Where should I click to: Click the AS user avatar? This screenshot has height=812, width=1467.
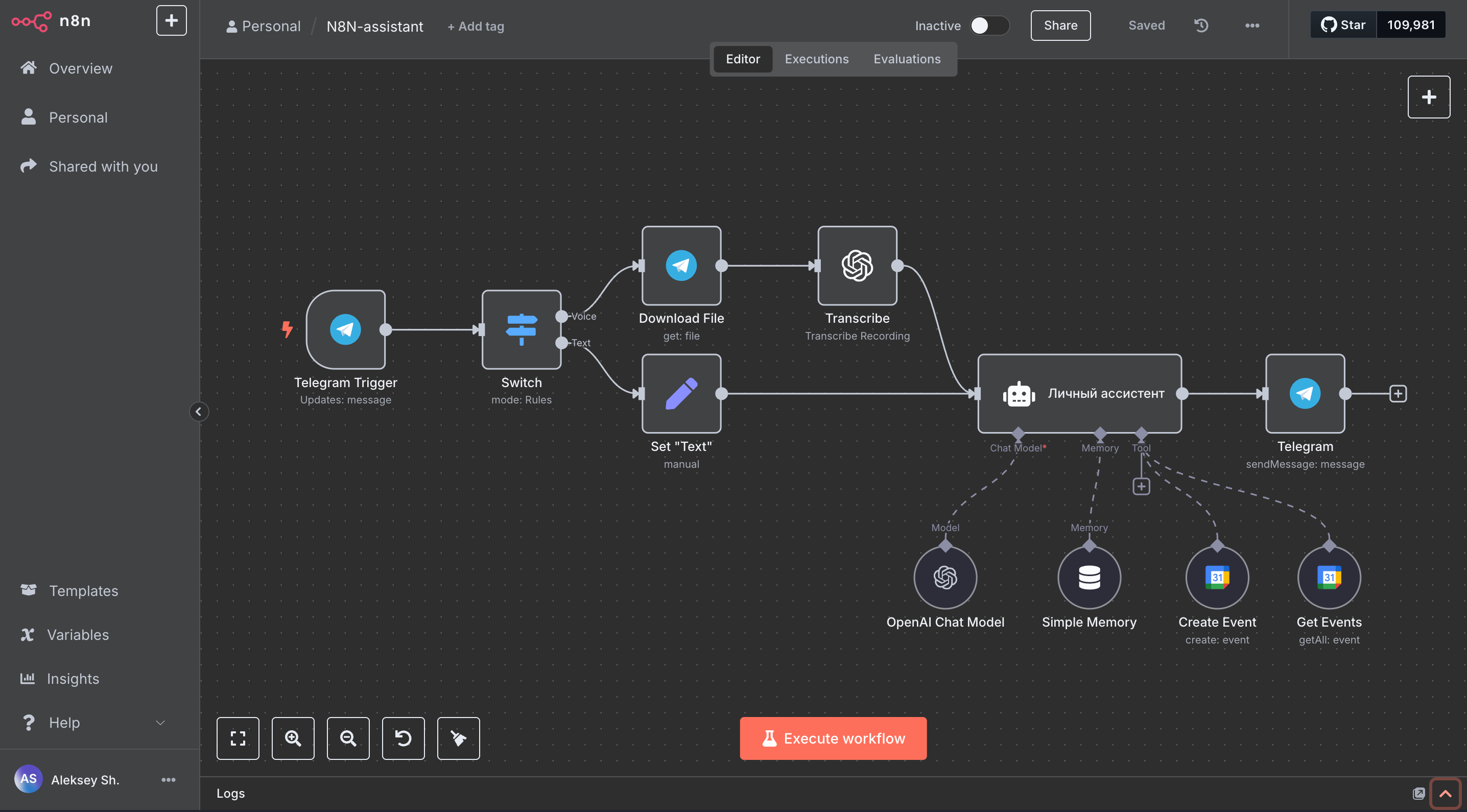[x=29, y=778]
